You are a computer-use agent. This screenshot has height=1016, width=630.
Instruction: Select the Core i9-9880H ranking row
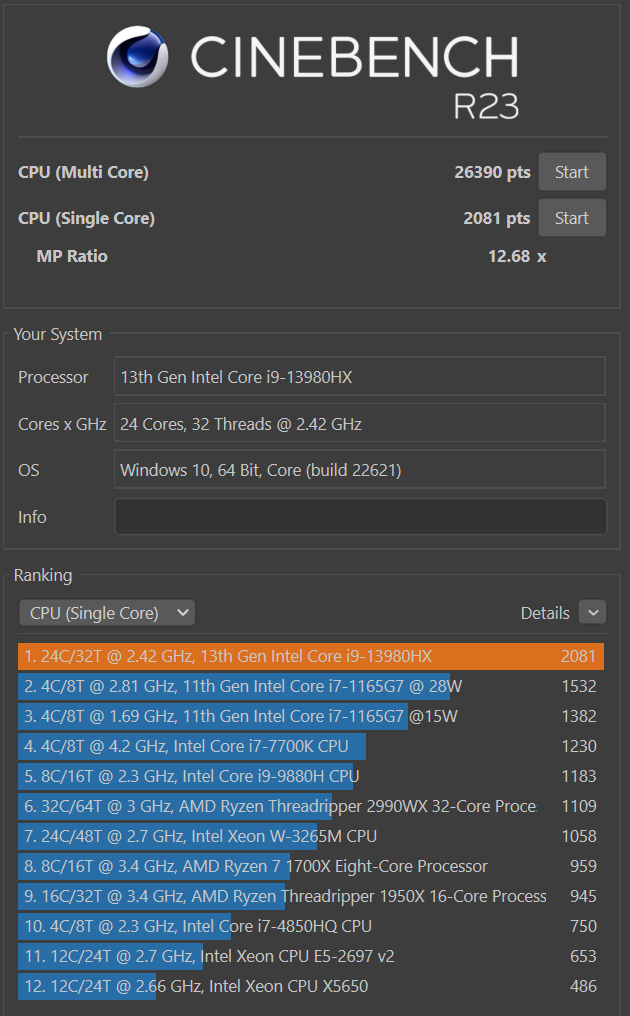tap(310, 776)
